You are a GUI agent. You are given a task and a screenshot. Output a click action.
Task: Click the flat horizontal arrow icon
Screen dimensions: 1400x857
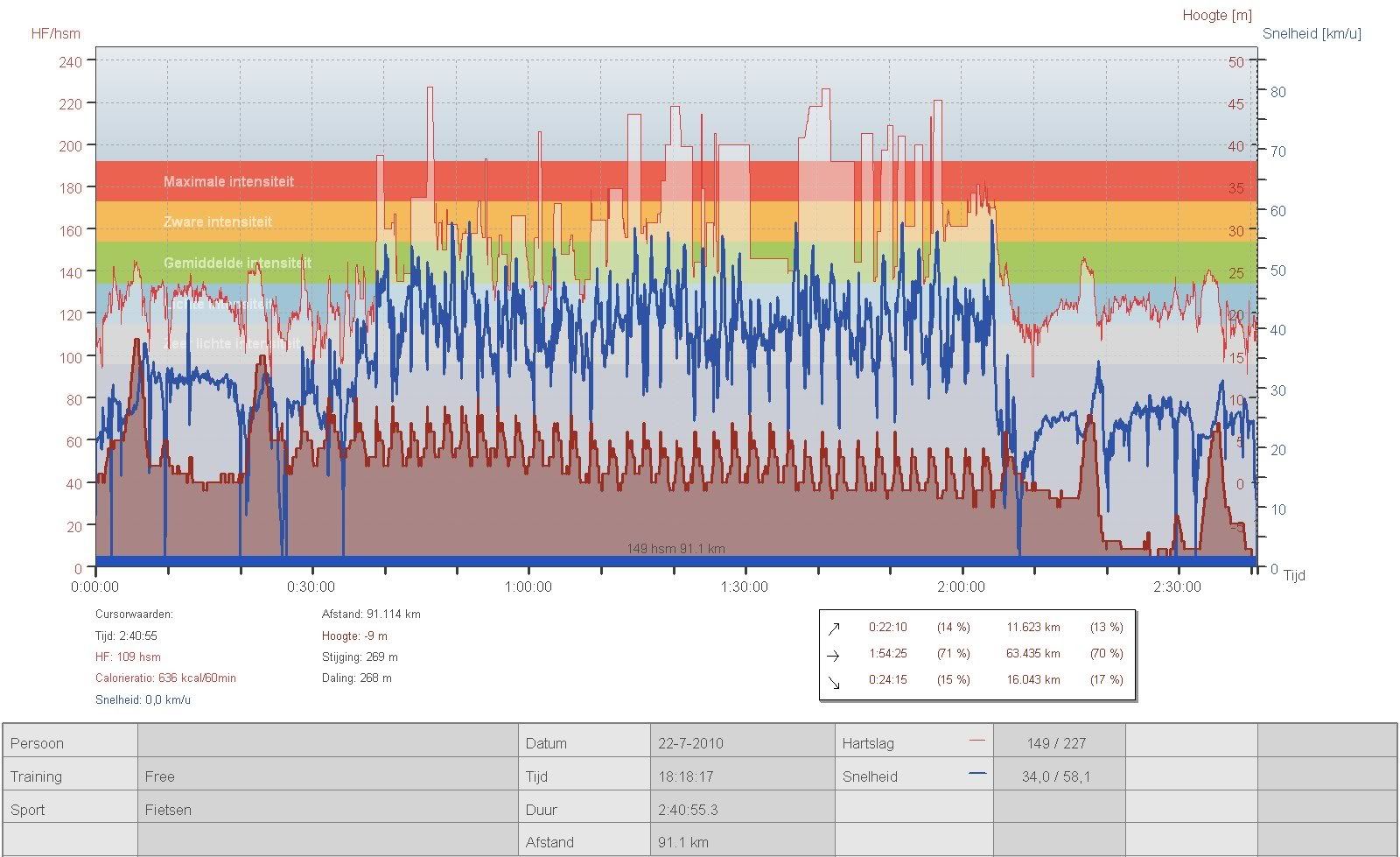coord(834,655)
